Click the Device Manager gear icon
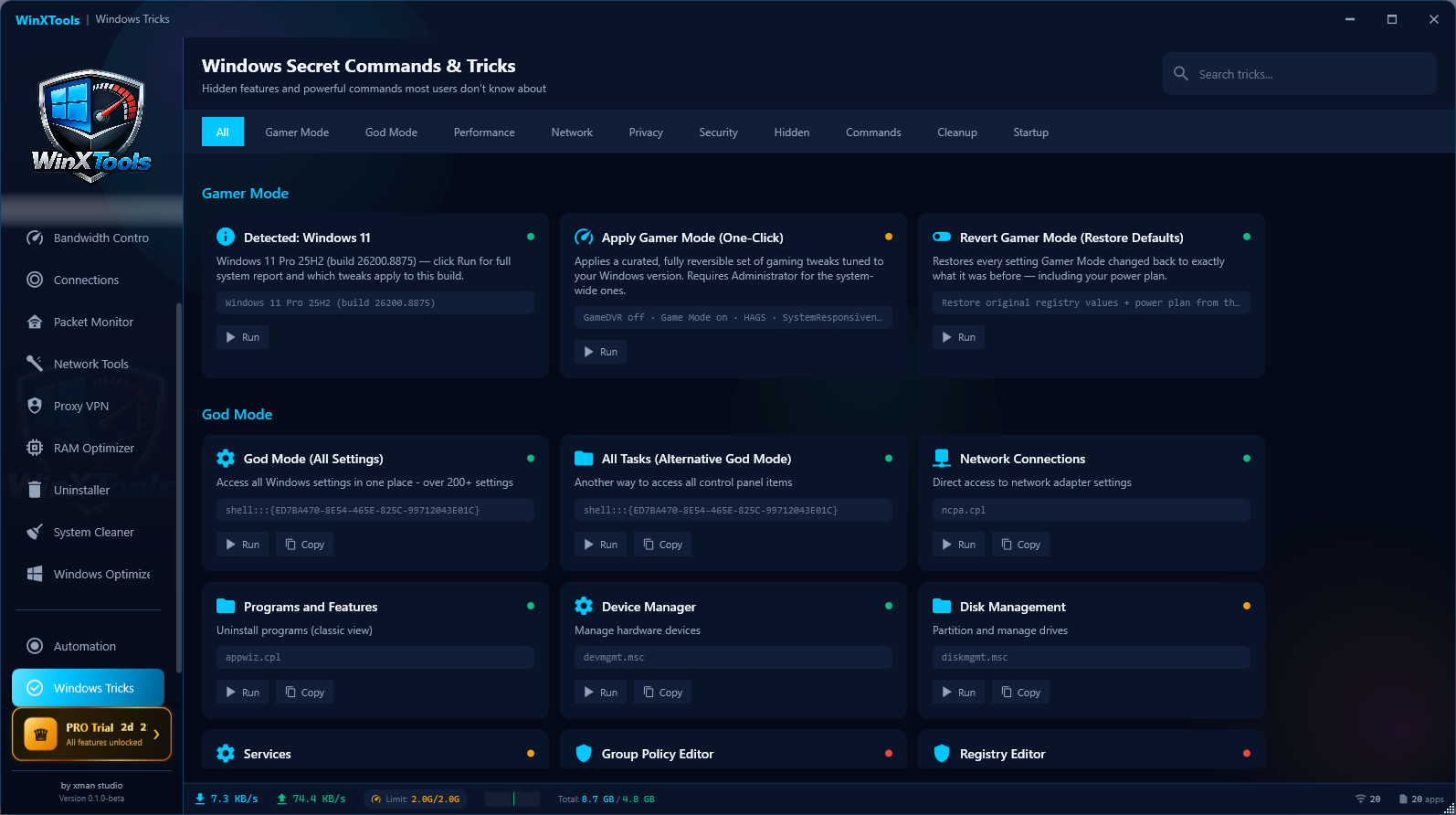 click(584, 606)
